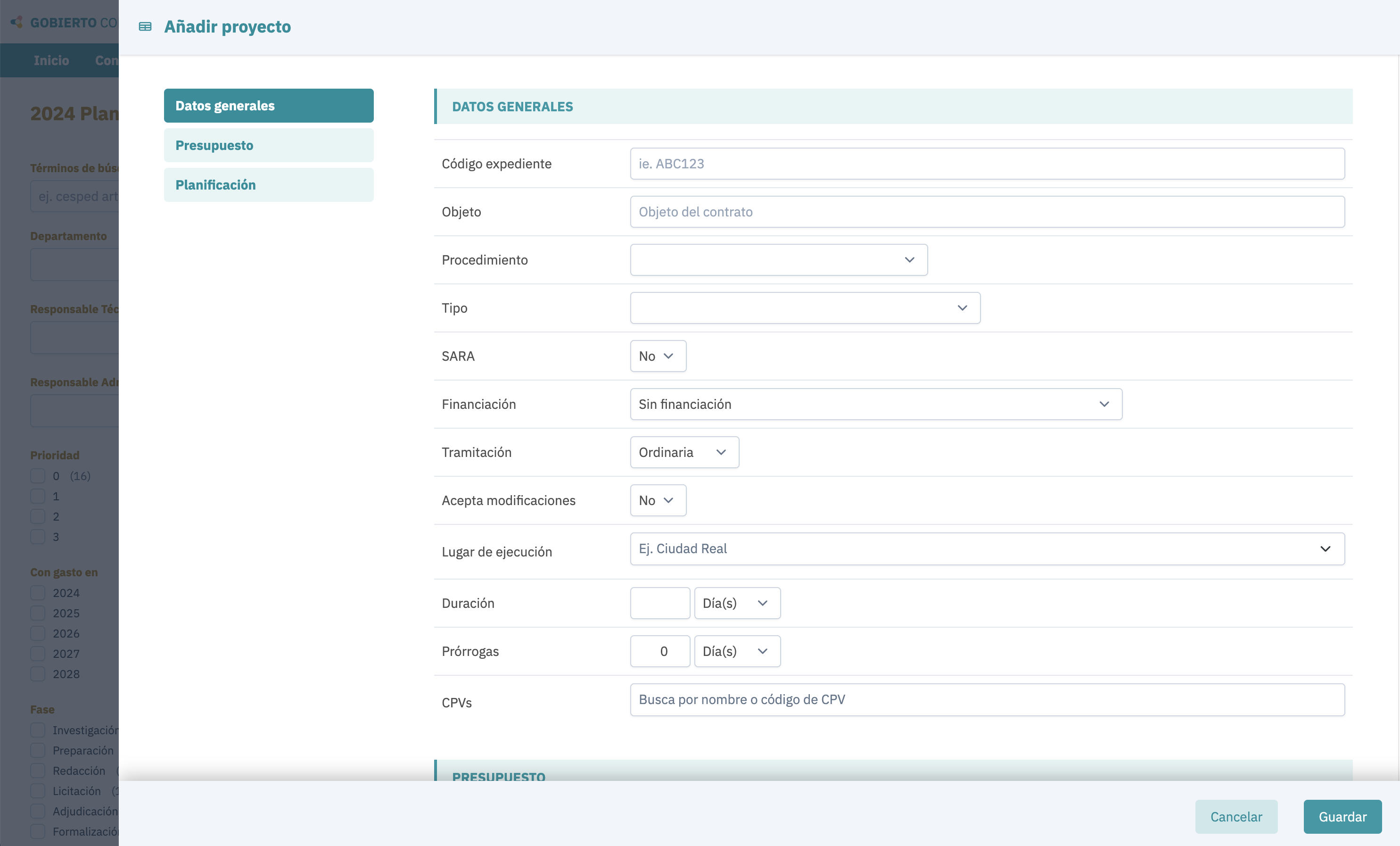
Task: Open the Duración unit dropdown
Action: click(x=737, y=603)
